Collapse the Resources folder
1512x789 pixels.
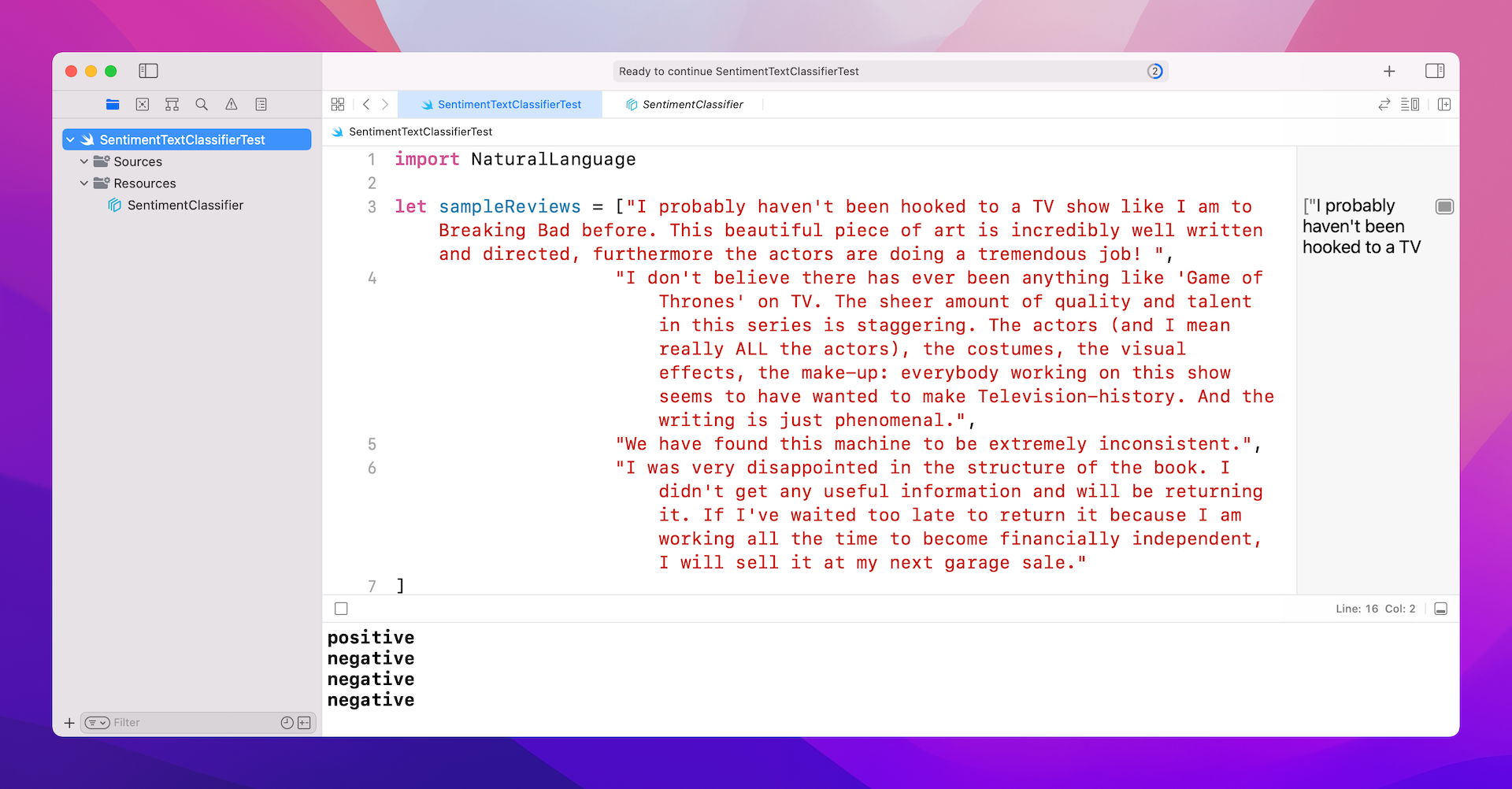[x=84, y=183]
